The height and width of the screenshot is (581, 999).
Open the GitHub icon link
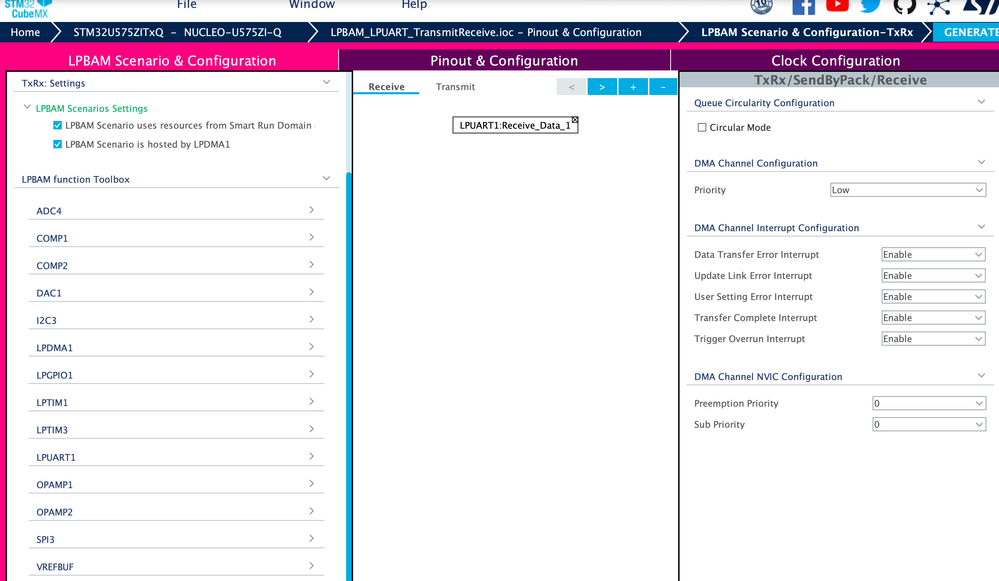[x=904, y=6]
